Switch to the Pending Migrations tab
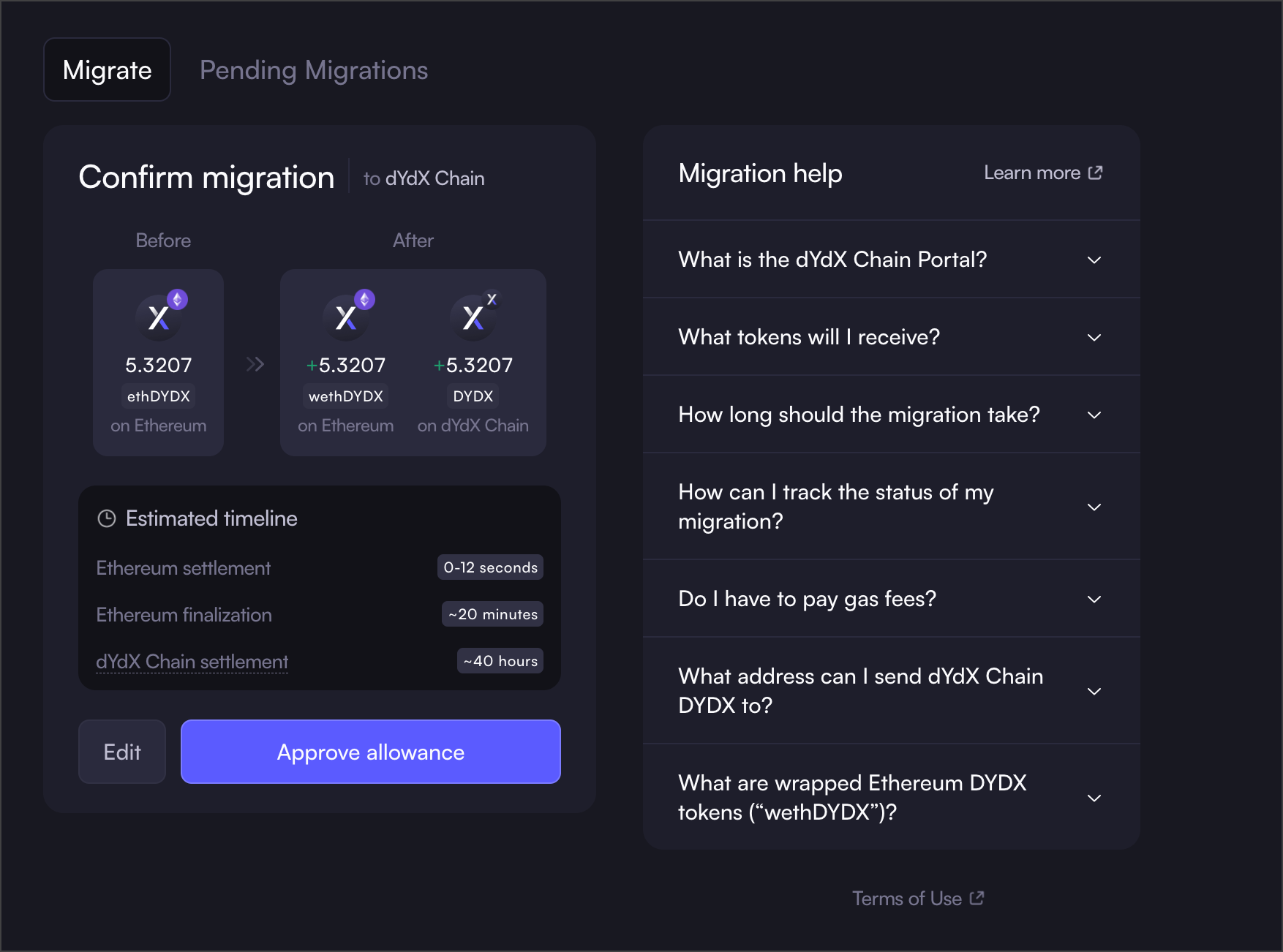The image size is (1283, 952). click(x=314, y=70)
